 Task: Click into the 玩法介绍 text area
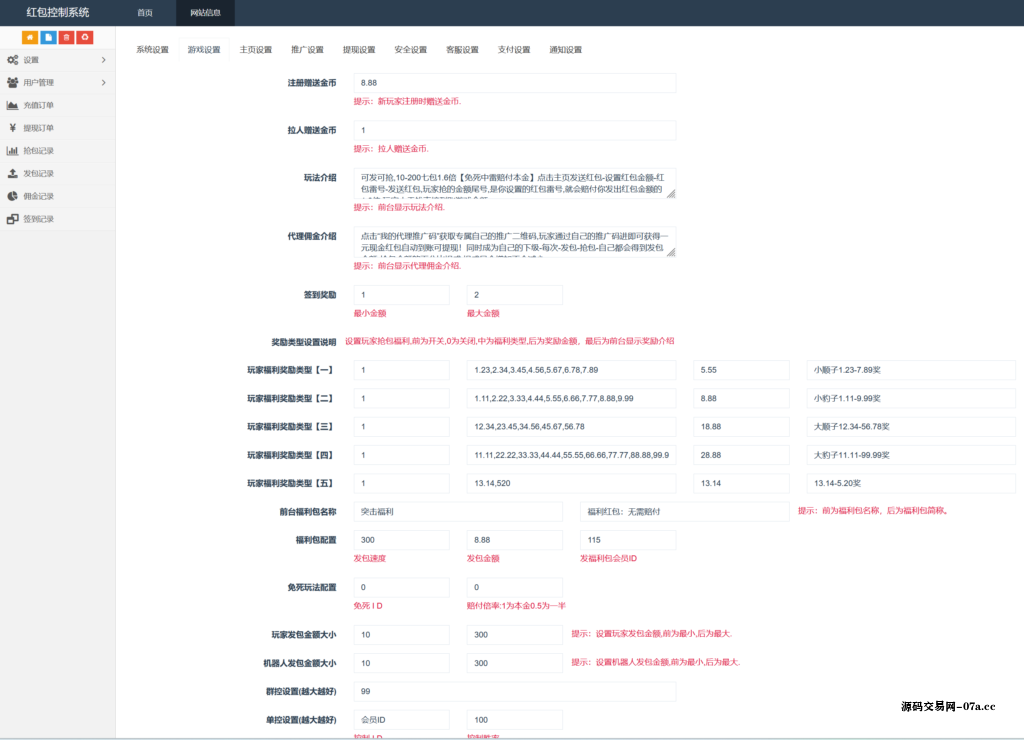[x=515, y=183]
